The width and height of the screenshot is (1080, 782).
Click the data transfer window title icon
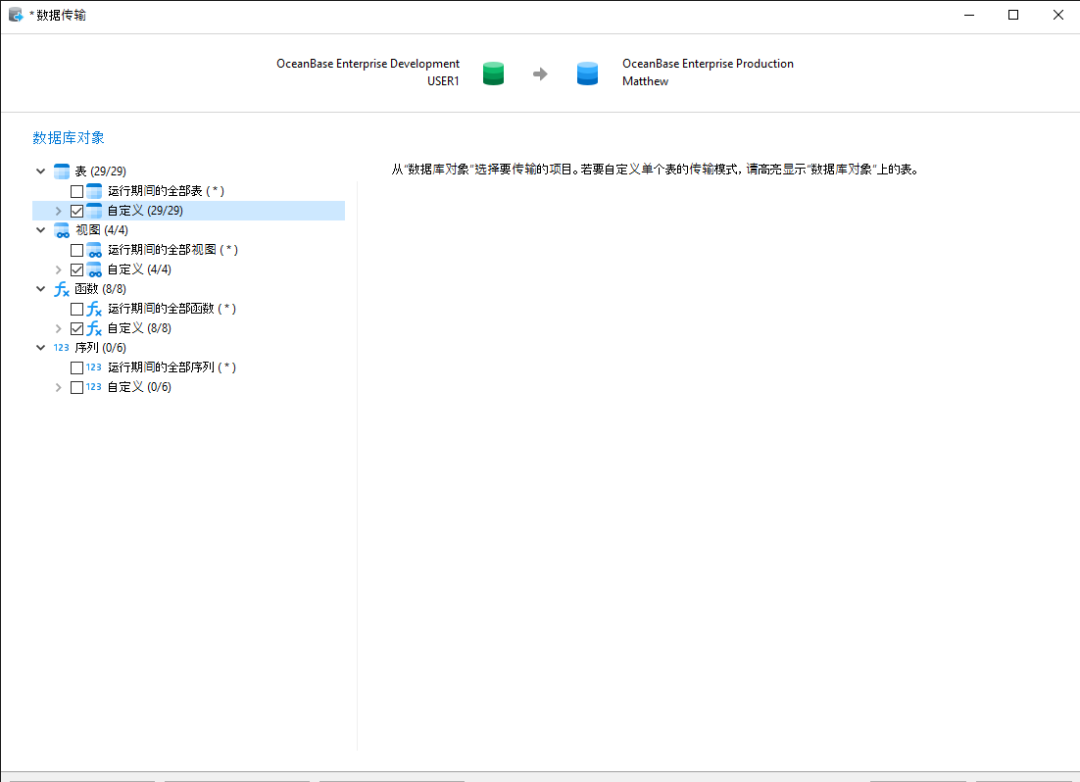point(15,15)
